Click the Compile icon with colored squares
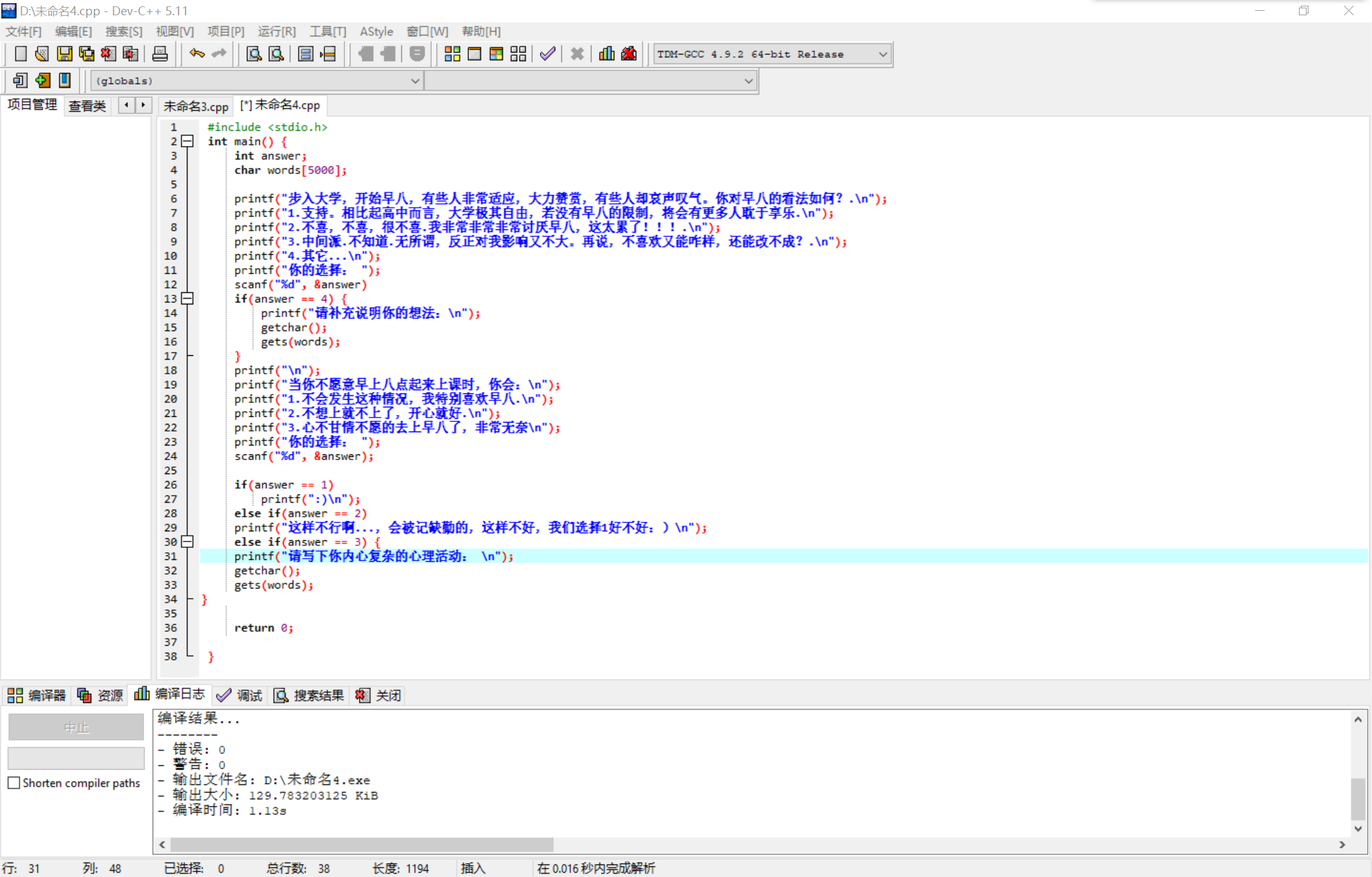The width and height of the screenshot is (1372, 877). [x=452, y=54]
